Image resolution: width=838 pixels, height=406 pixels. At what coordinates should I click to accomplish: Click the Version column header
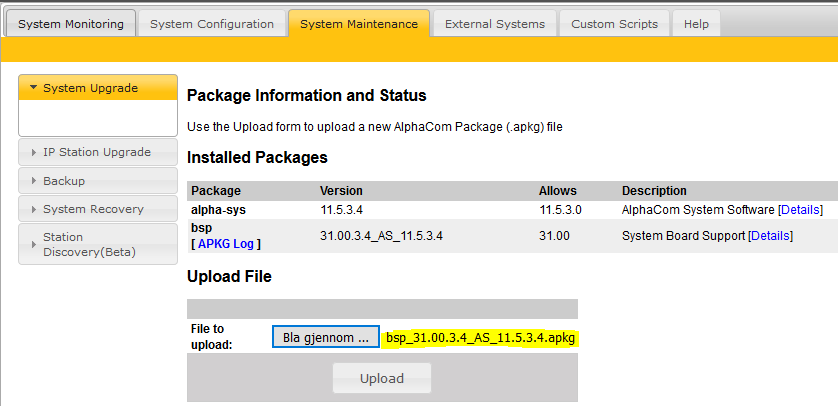coord(341,191)
